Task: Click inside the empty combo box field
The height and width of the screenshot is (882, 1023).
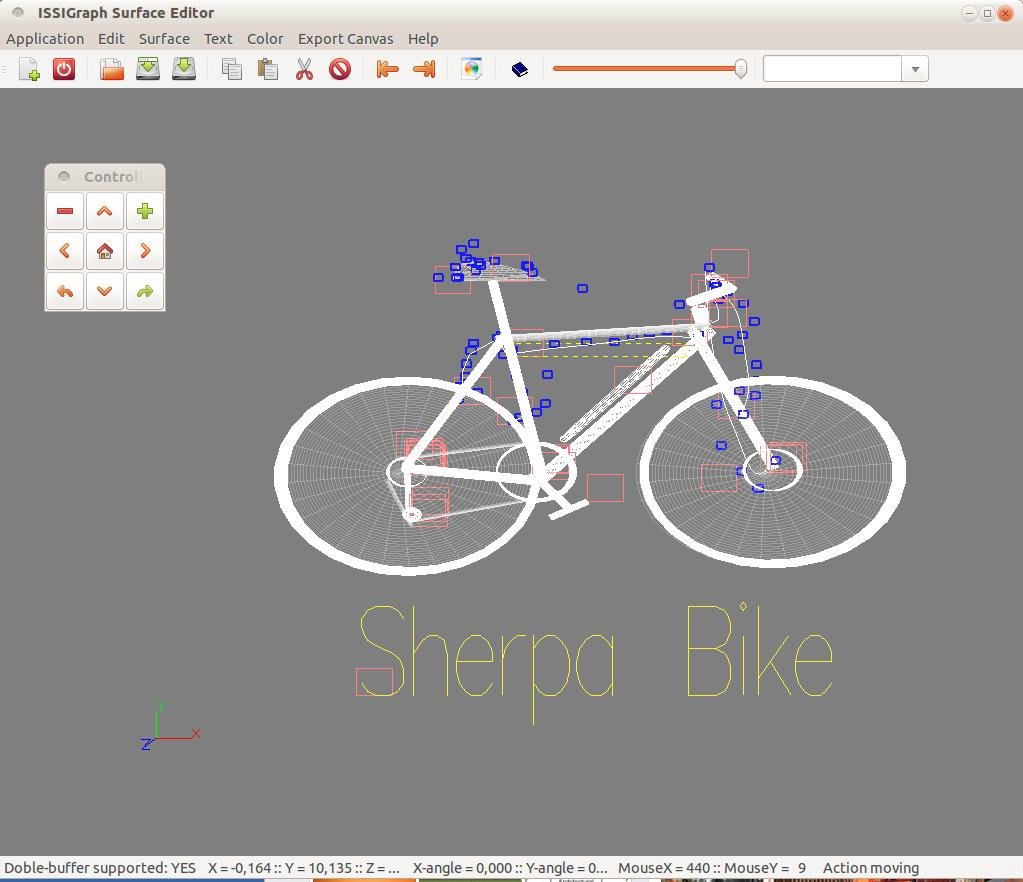Action: pos(832,69)
